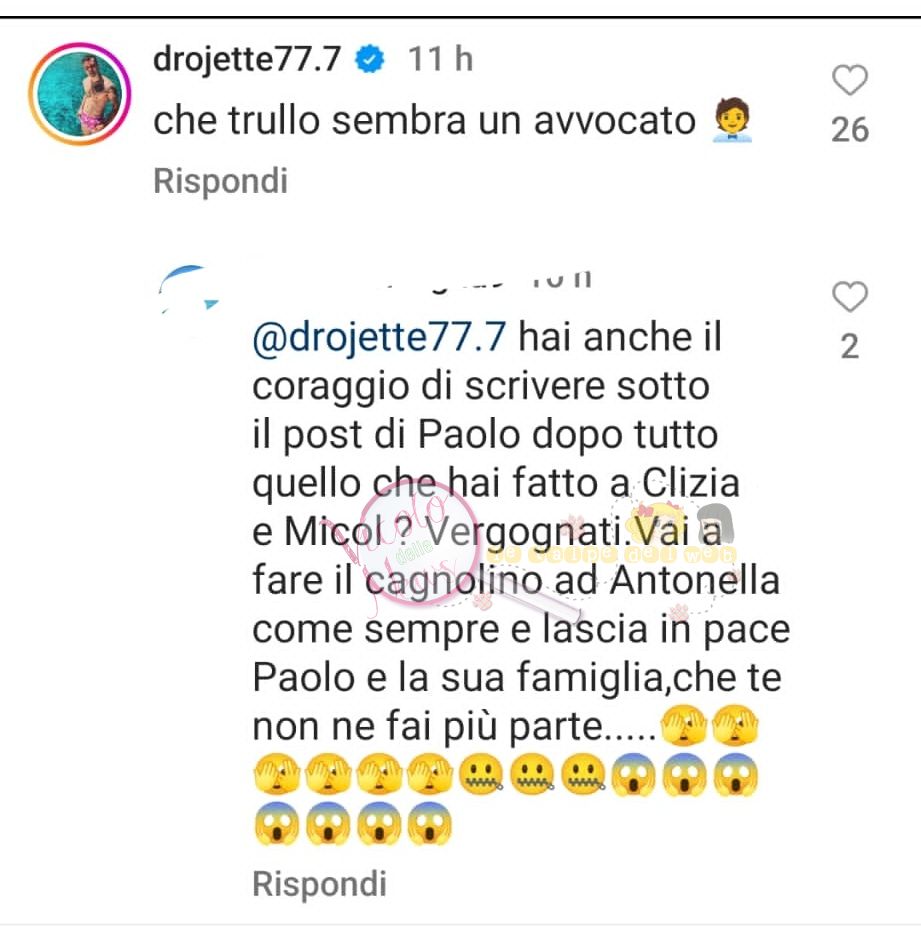This screenshot has width=921, height=927.
Task: Click the office worker emoji after avvocato
Action: [x=732, y=121]
